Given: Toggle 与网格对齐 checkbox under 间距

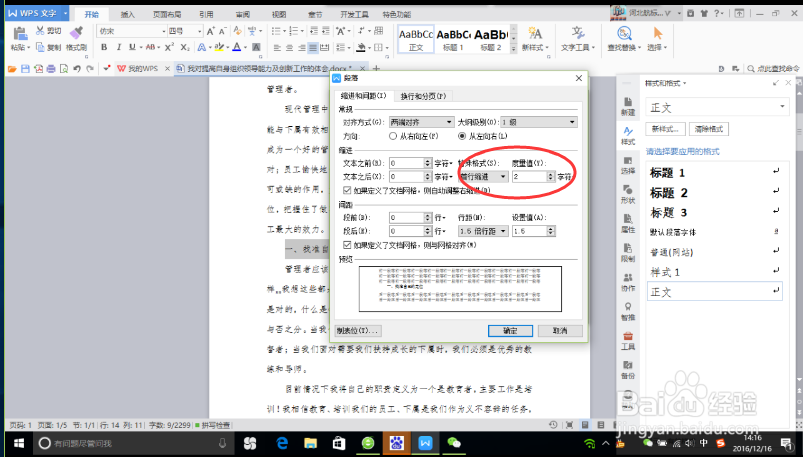Looking at the screenshot, I should 347,245.
